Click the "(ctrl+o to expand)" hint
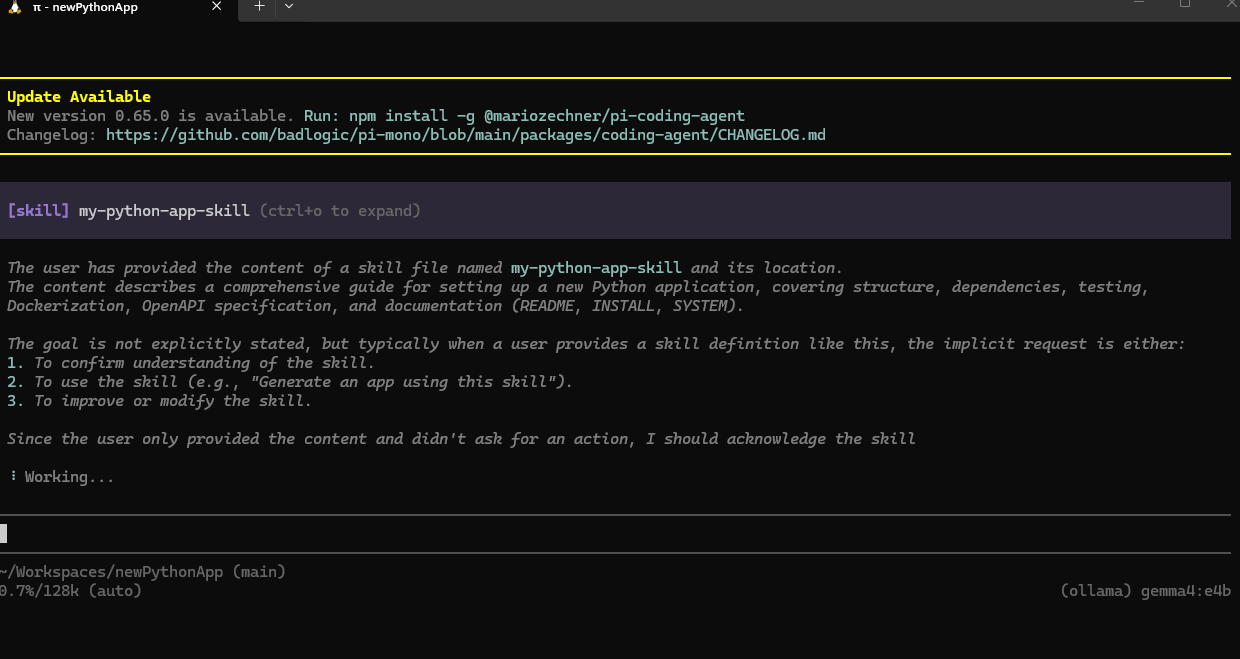 point(340,211)
